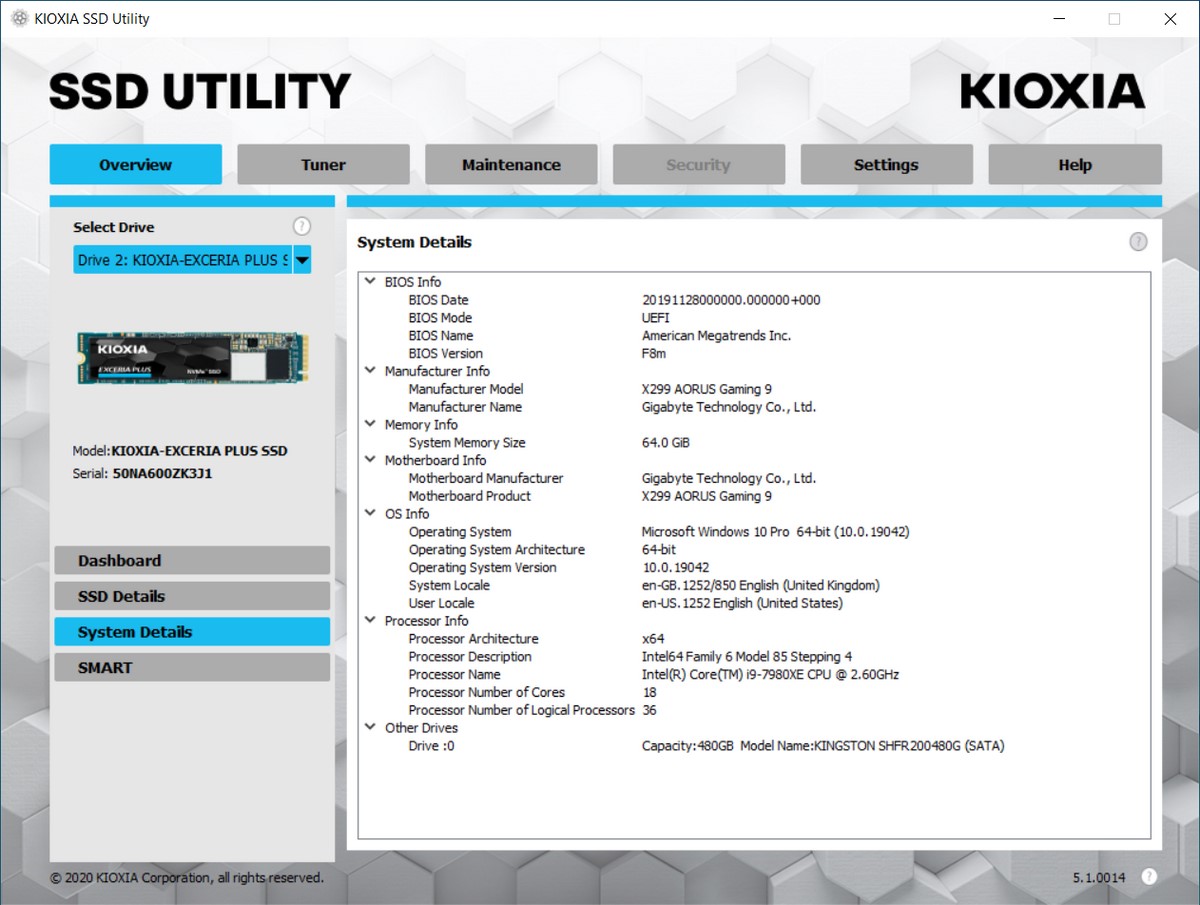Screen dimensions: 1200x905
Task: Click the Microsoft Windows 10 Pro value
Action: pos(775,532)
